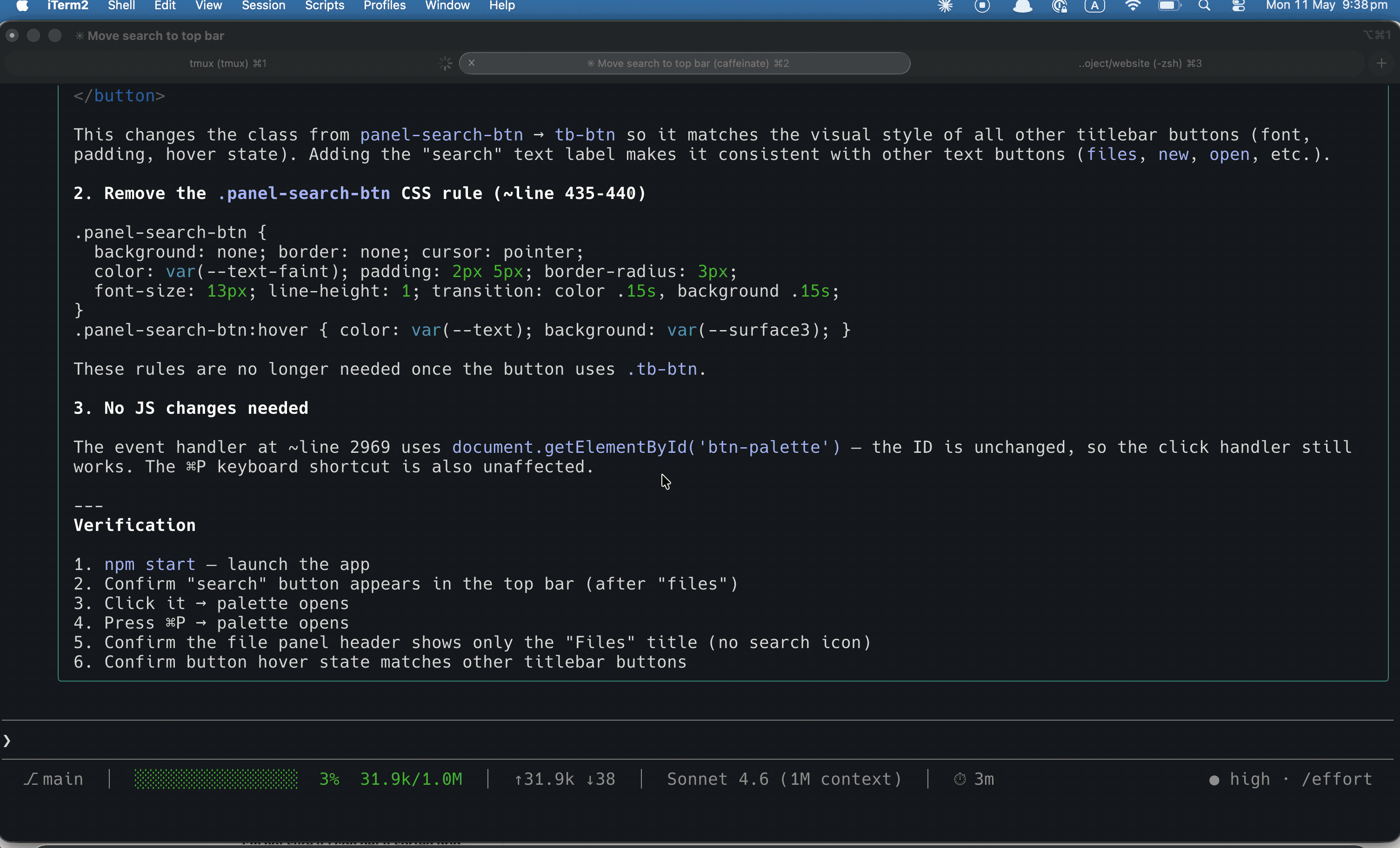
Task: Click the screen recording menu bar icon
Action: pyautogui.click(x=982, y=6)
